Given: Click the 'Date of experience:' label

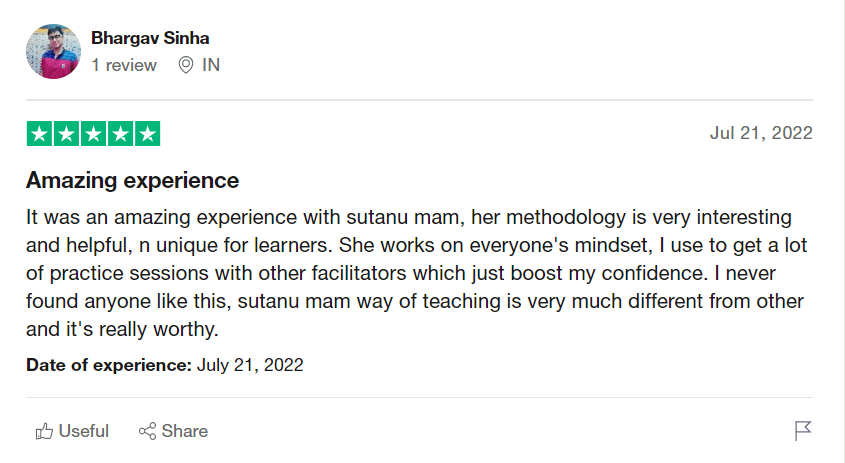Looking at the screenshot, I should coord(109,365).
